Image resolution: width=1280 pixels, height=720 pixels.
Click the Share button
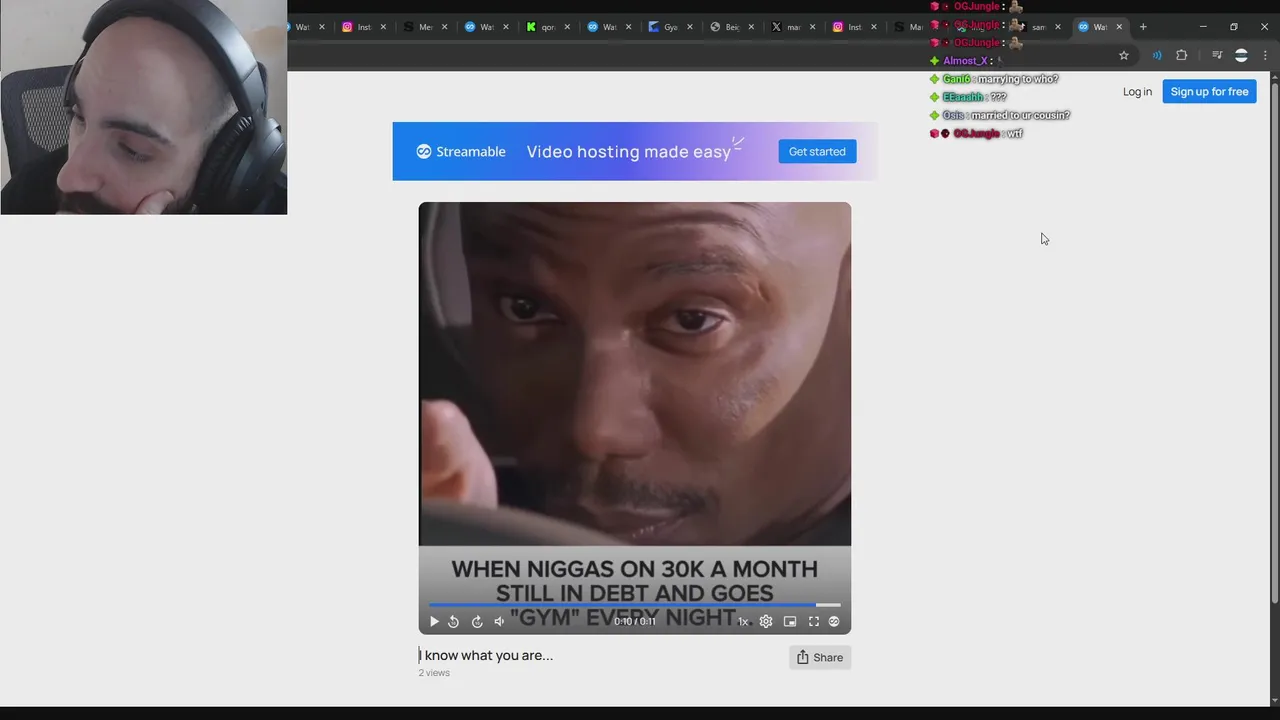[x=820, y=657]
